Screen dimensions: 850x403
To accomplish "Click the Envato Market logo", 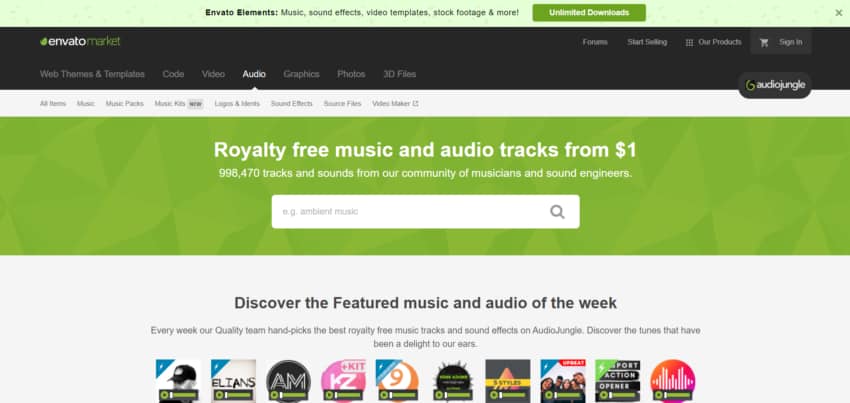I will [x=80, y=41].
